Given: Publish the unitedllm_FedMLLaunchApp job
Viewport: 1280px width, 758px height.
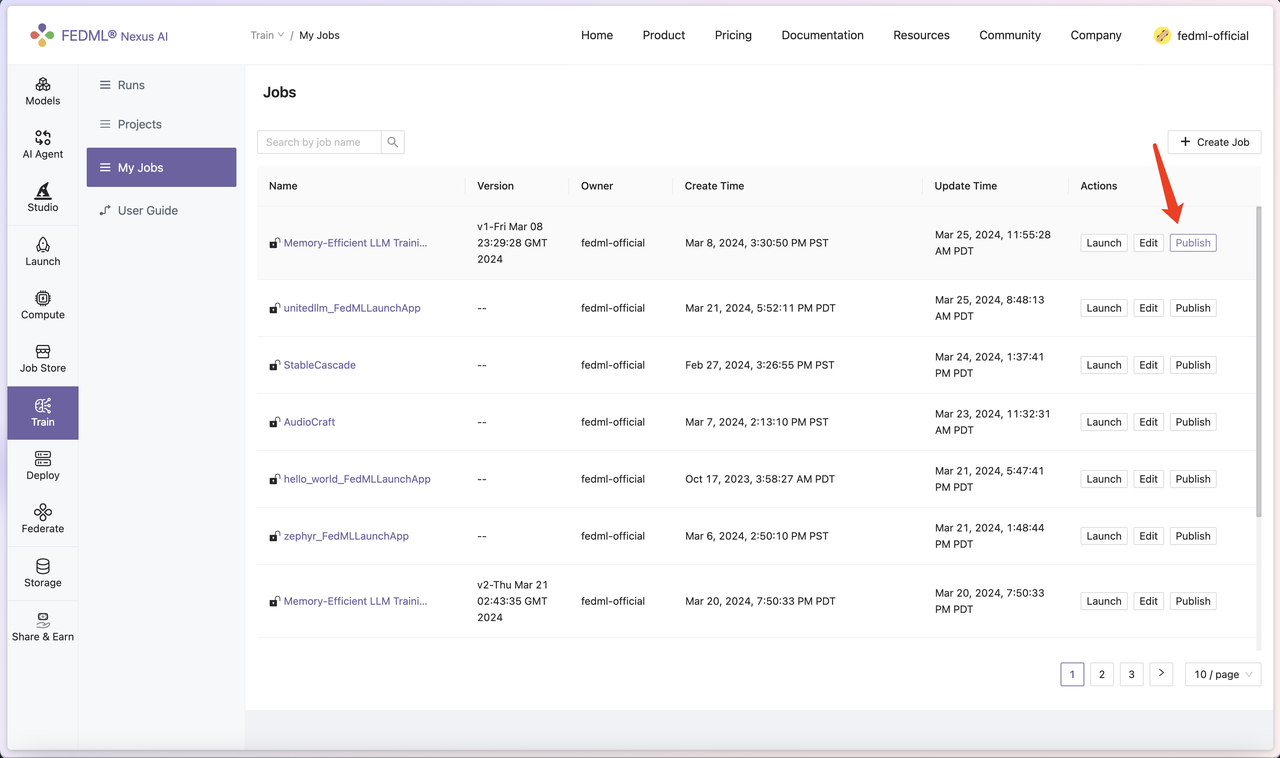Looking at the screenshot, I should pos(1193,308).
